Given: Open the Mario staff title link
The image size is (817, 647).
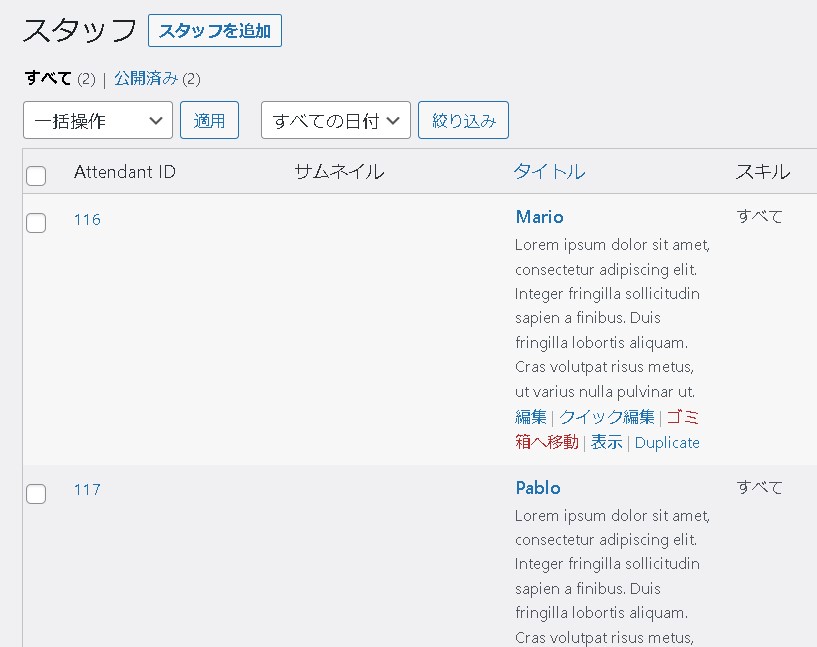Looking at the screenshot, I should tap(539, 217).
